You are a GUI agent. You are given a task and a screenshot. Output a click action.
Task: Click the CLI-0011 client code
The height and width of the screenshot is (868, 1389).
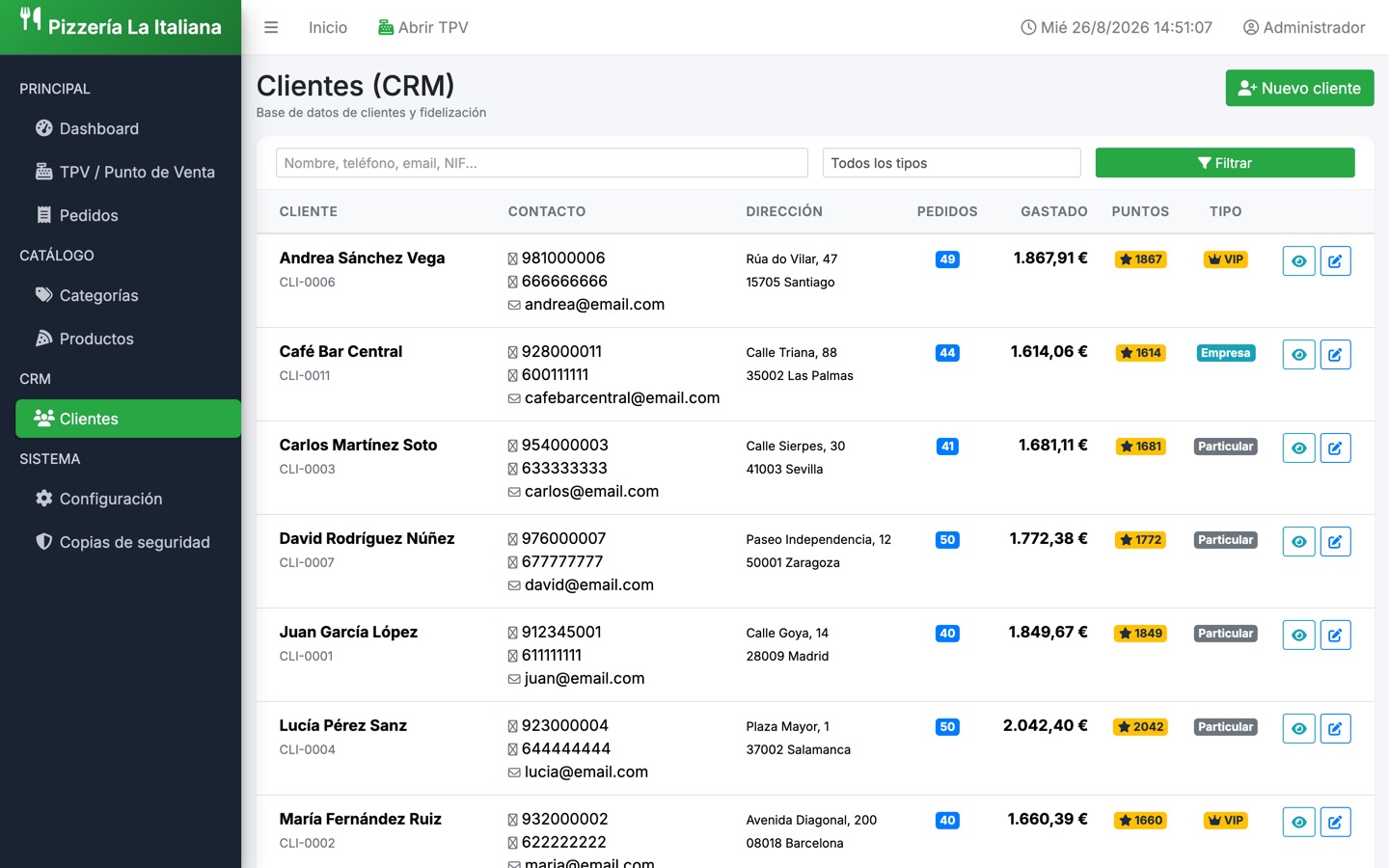point(305,376)
